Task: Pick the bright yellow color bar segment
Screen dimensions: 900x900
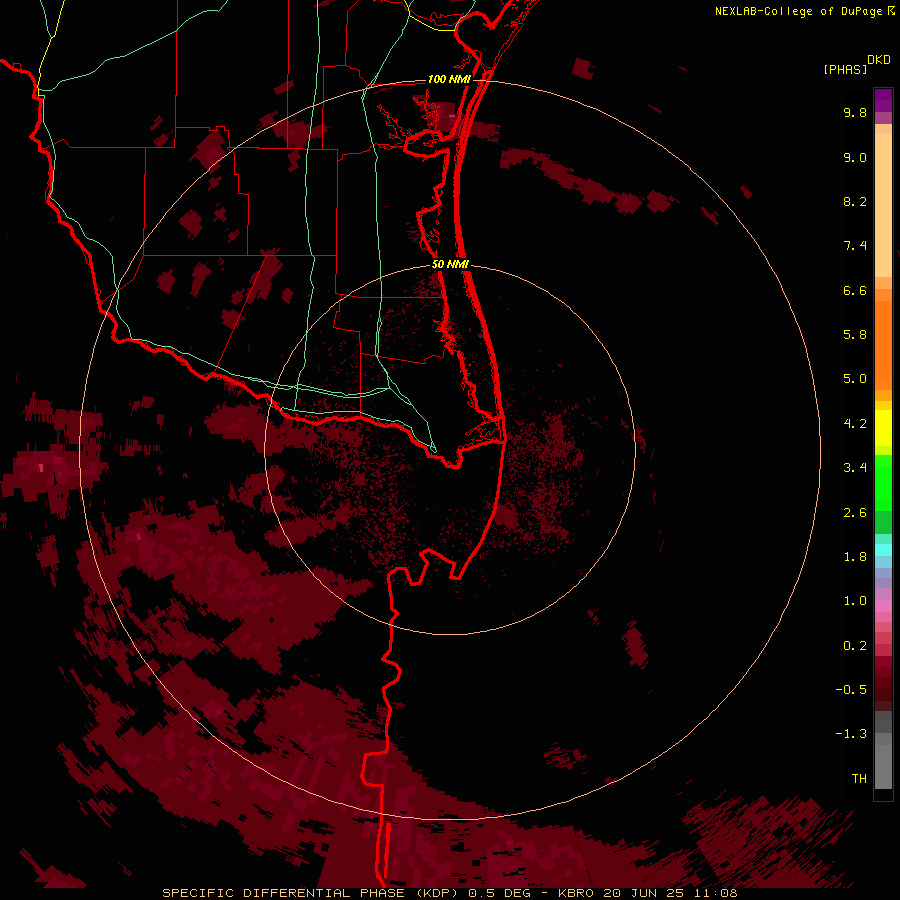Action: tap(883, 428)
